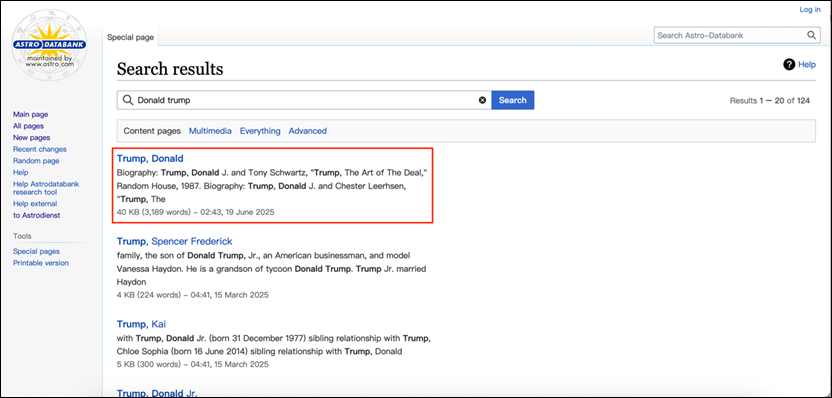832x398 pixels.
Task: Open a Random page
Action: click(36, 161)
